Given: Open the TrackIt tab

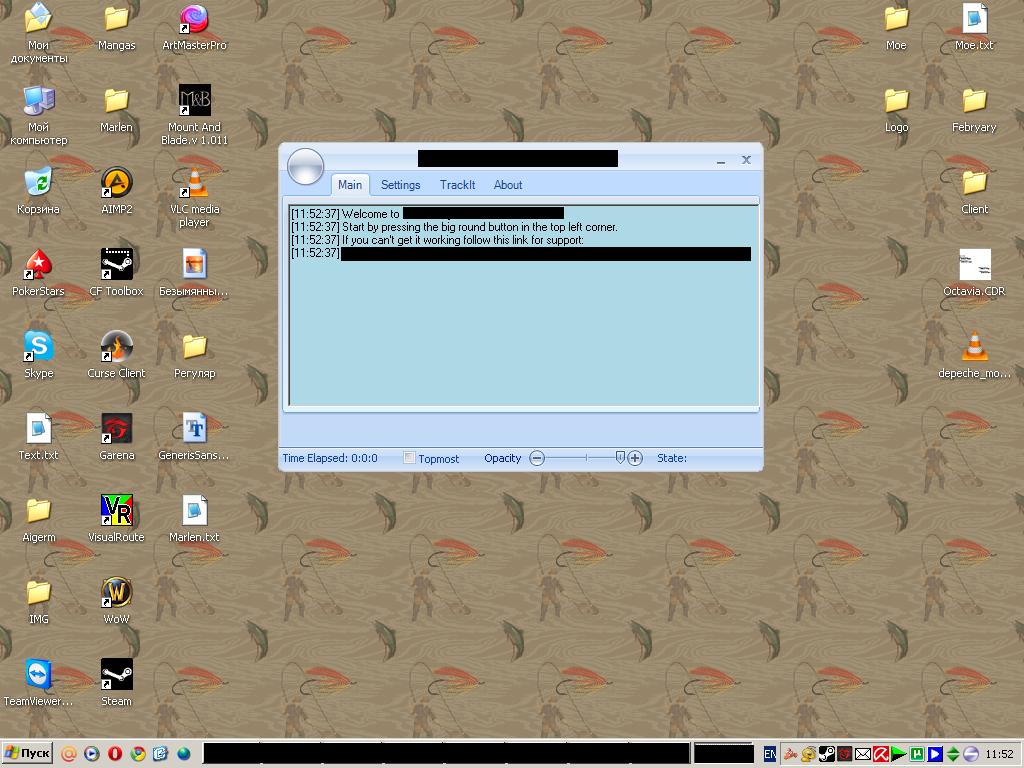Looking at the screenshot, I should point(457,185).
